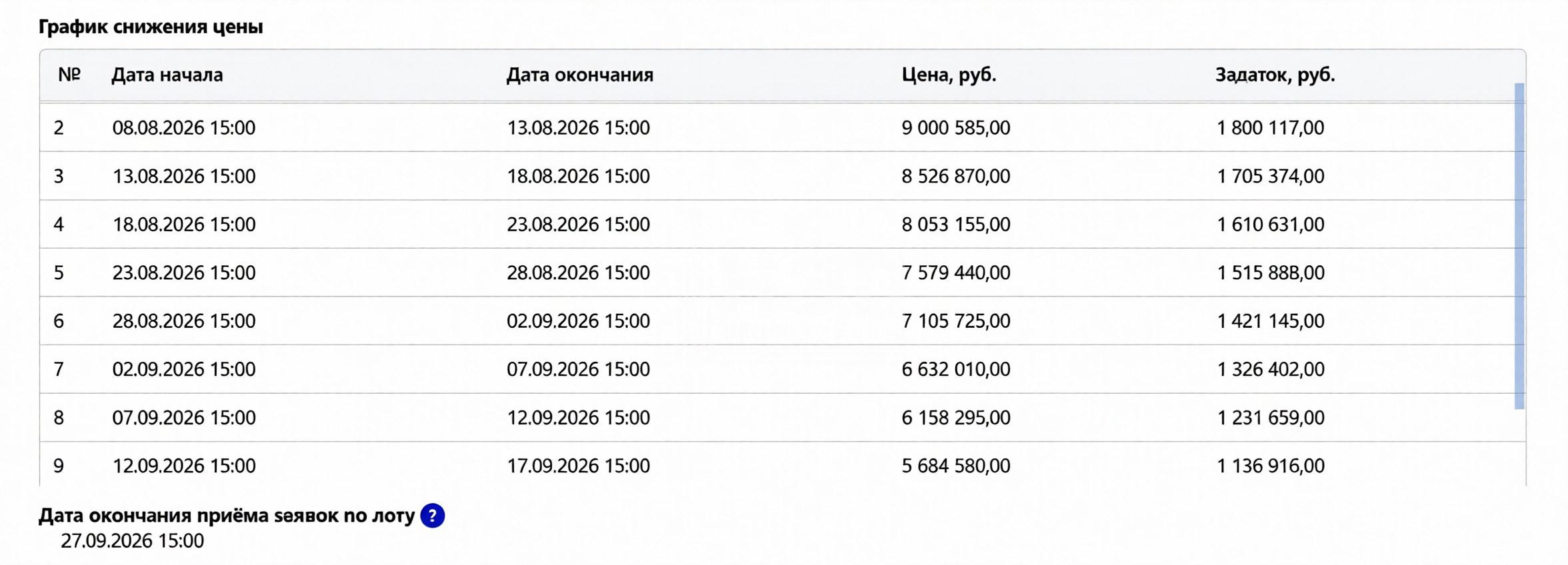Click the "Дата окончания" column header
This screenshot has height=565, width=1568.
coord(580,75)
